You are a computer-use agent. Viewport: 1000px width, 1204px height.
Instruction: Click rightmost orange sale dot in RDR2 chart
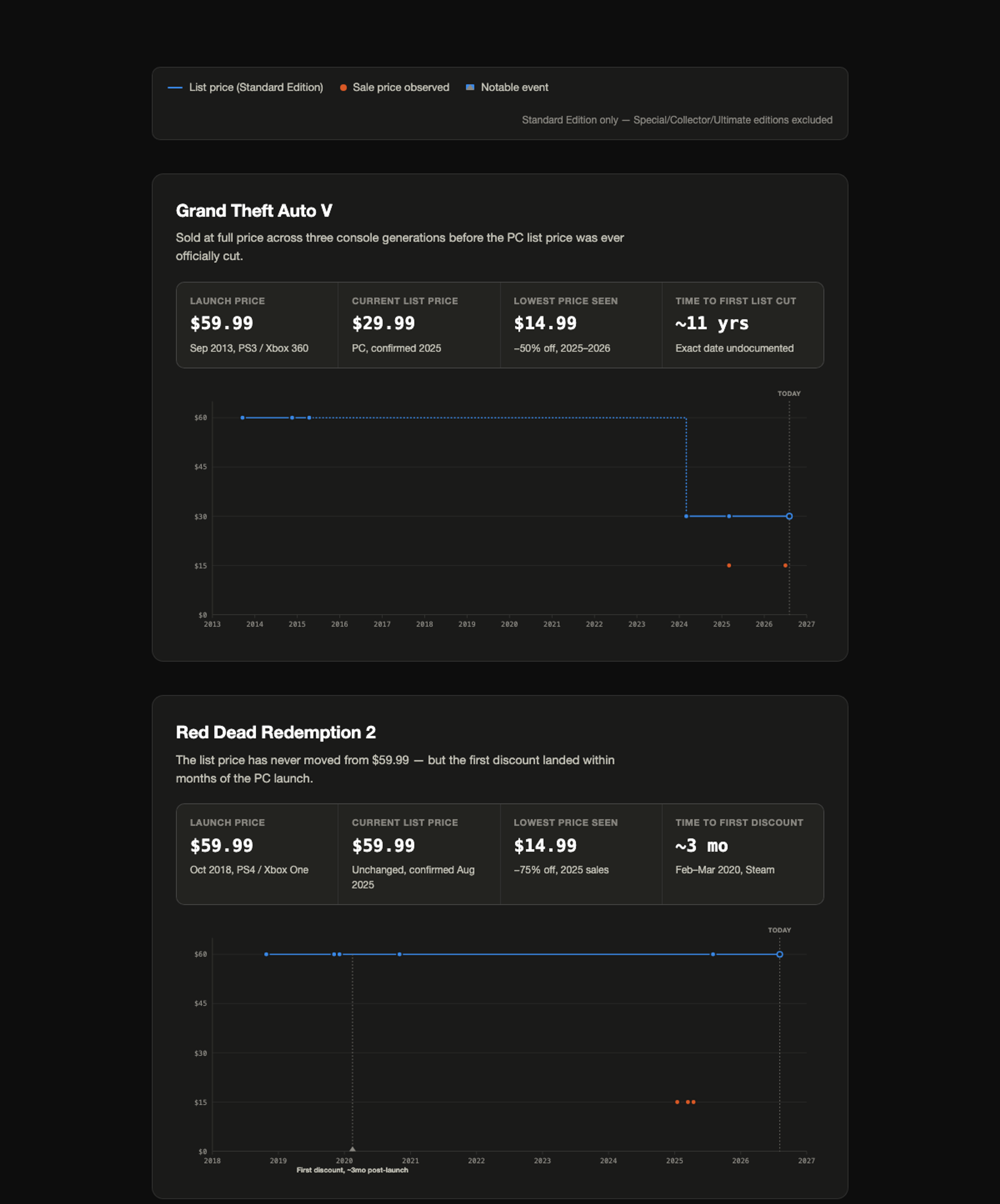point(693,1102)
